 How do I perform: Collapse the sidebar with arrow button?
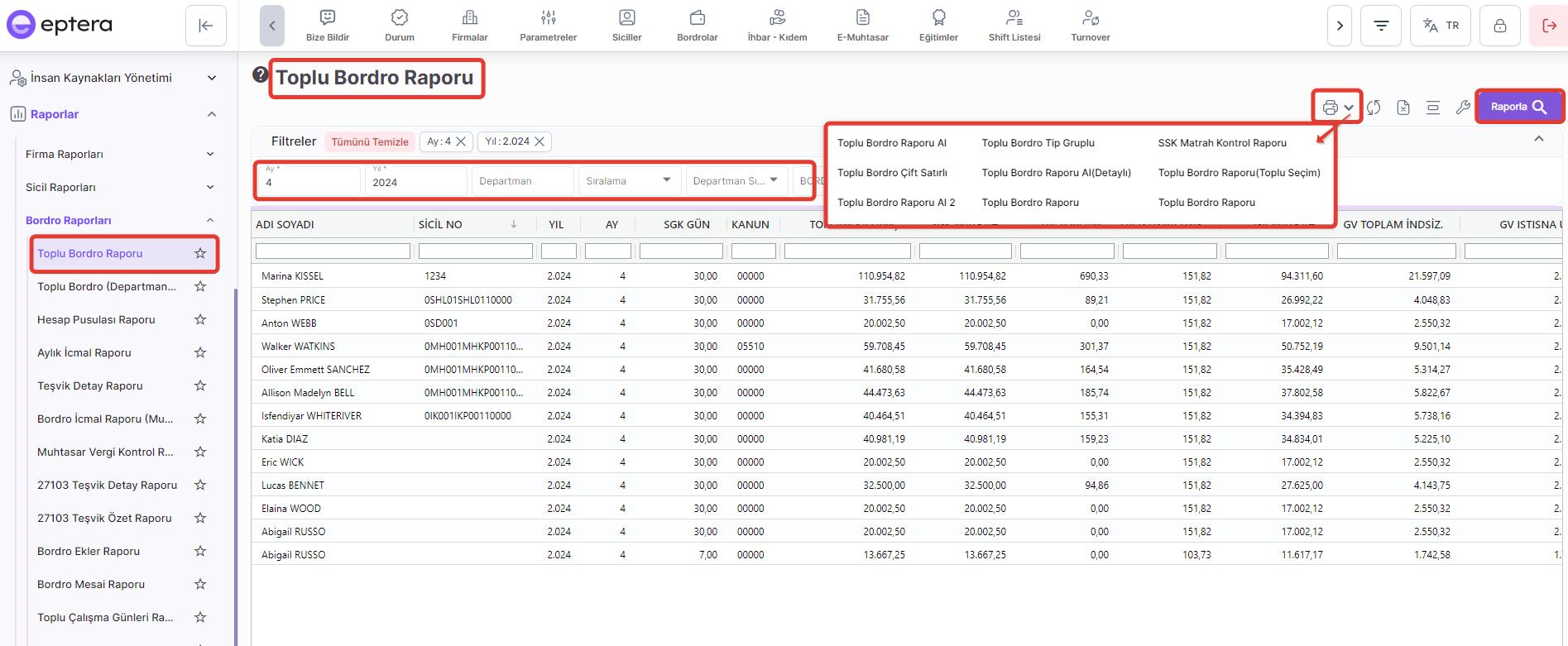[206, 26]
